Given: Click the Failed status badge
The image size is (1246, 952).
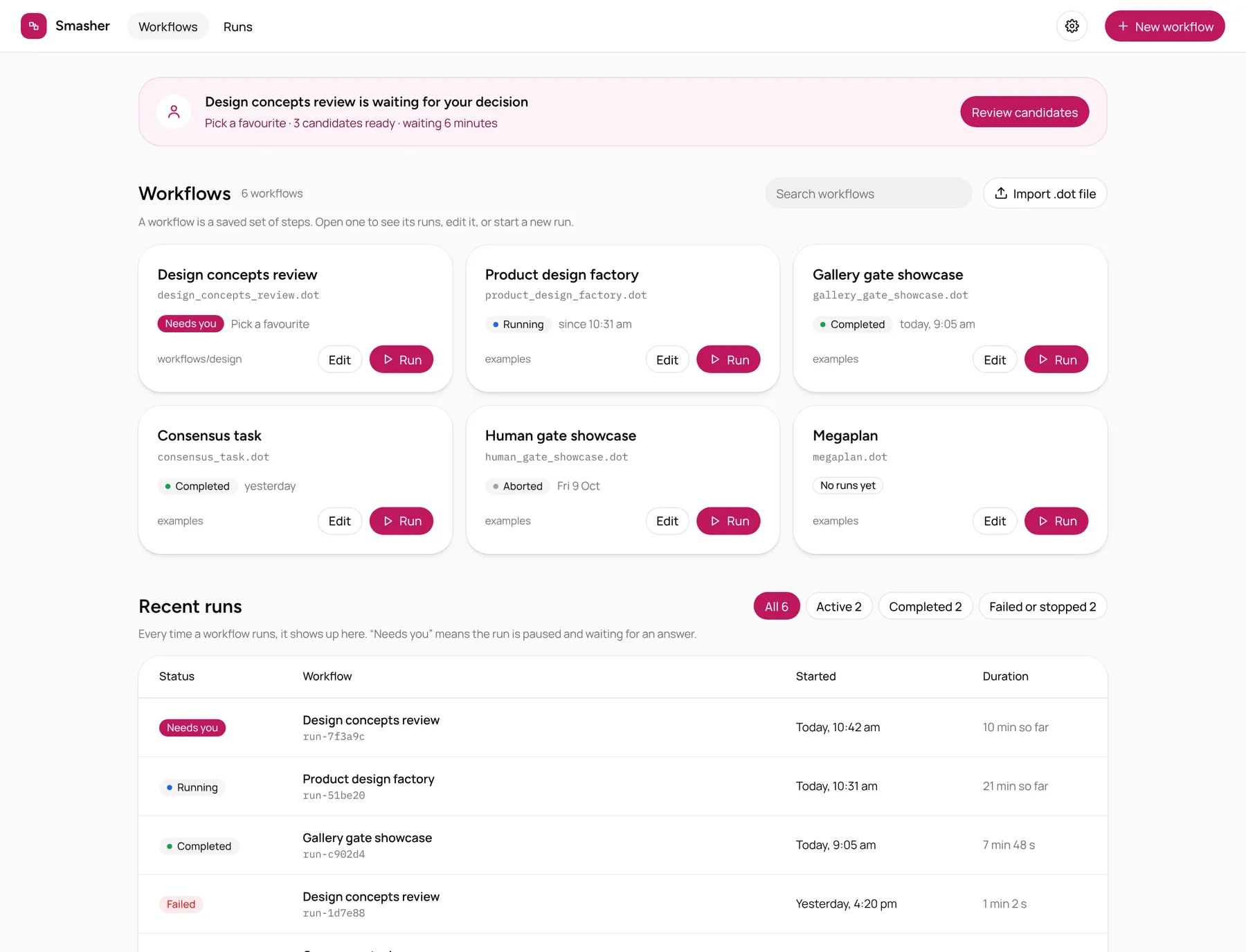Looking at the screenshot, I should coord(181,904).
